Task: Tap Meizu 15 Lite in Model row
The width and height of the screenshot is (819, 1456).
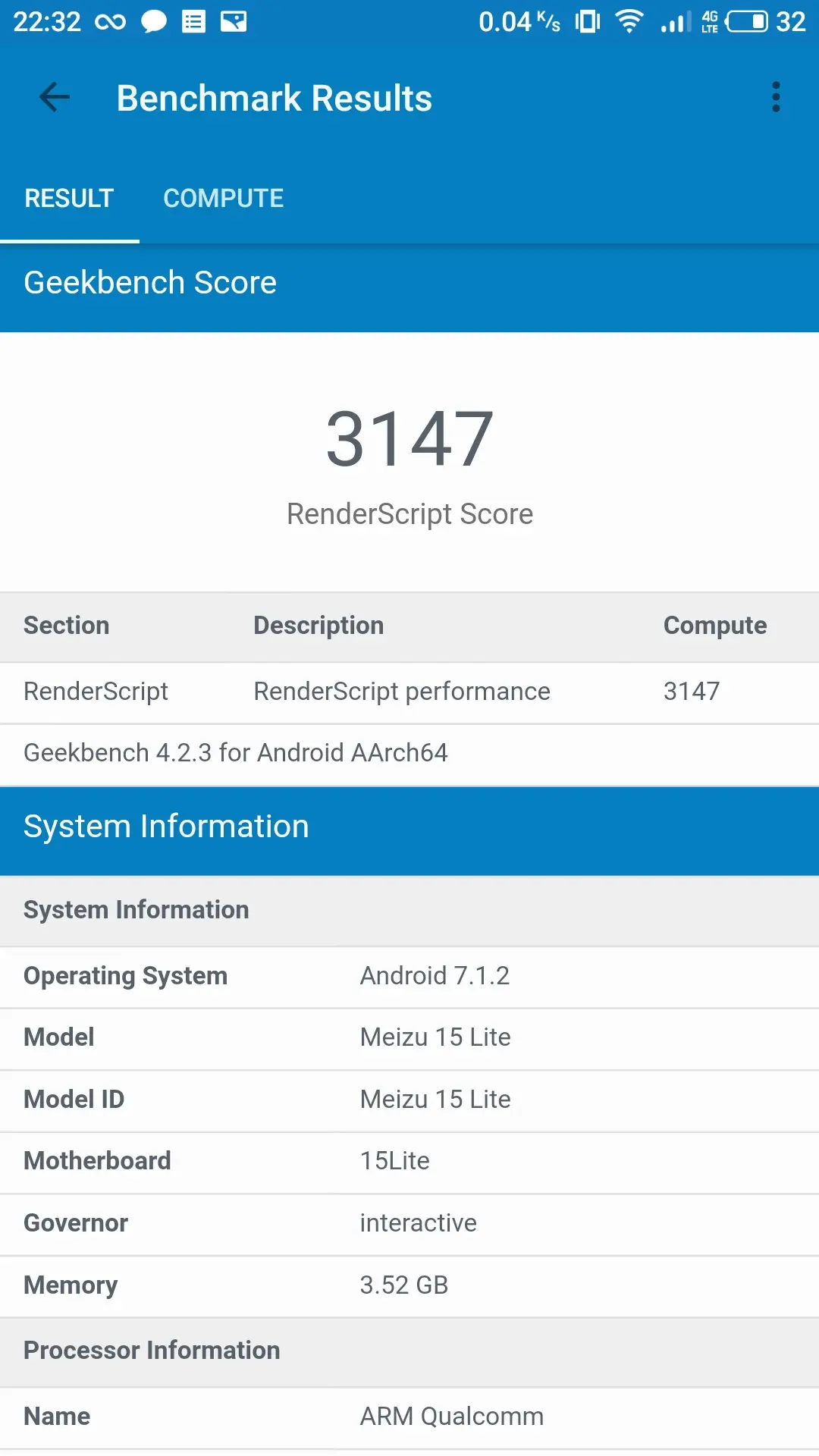Action: [435, 1037]
